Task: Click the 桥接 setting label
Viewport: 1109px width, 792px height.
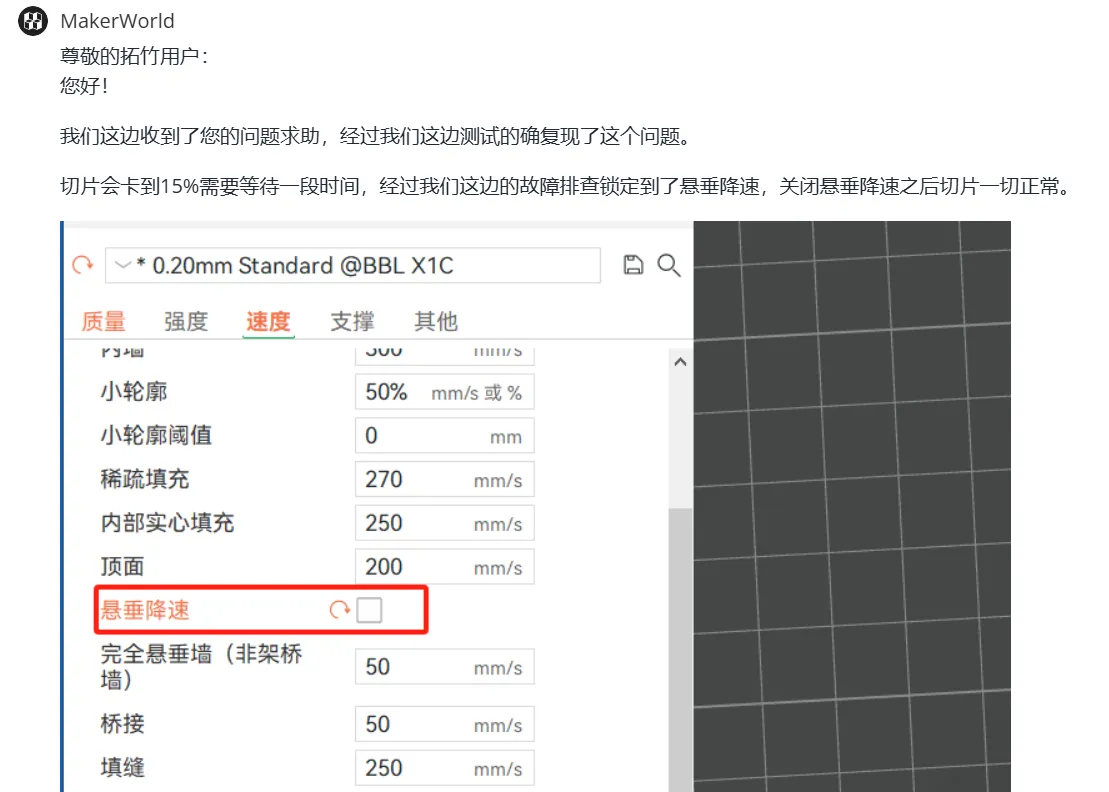Action: coord(122,724)
